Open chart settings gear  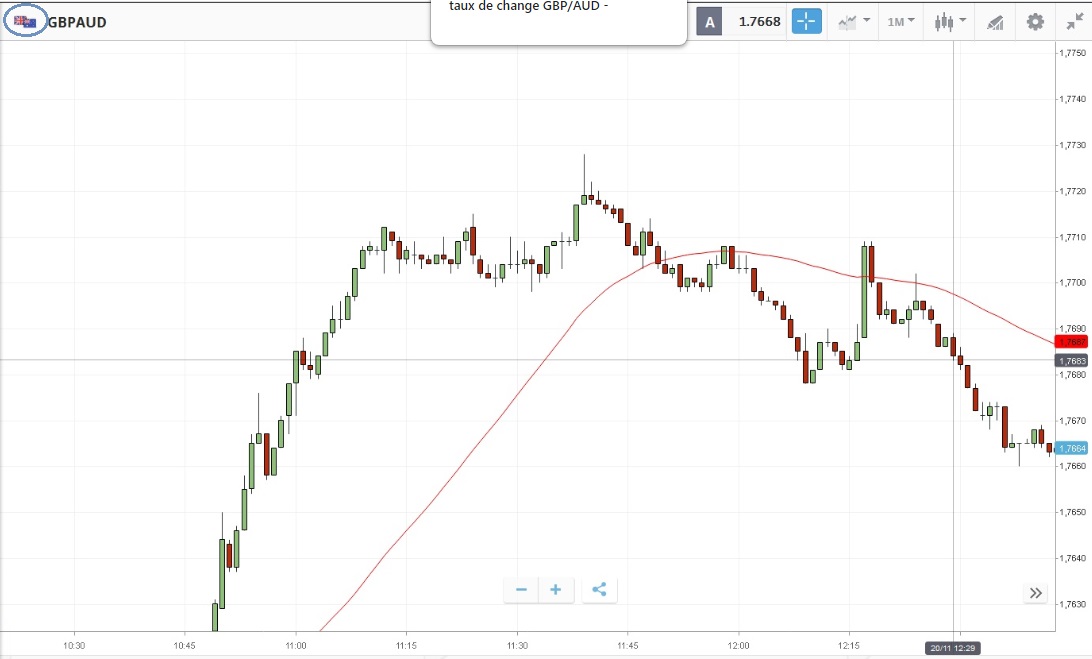1035,21
